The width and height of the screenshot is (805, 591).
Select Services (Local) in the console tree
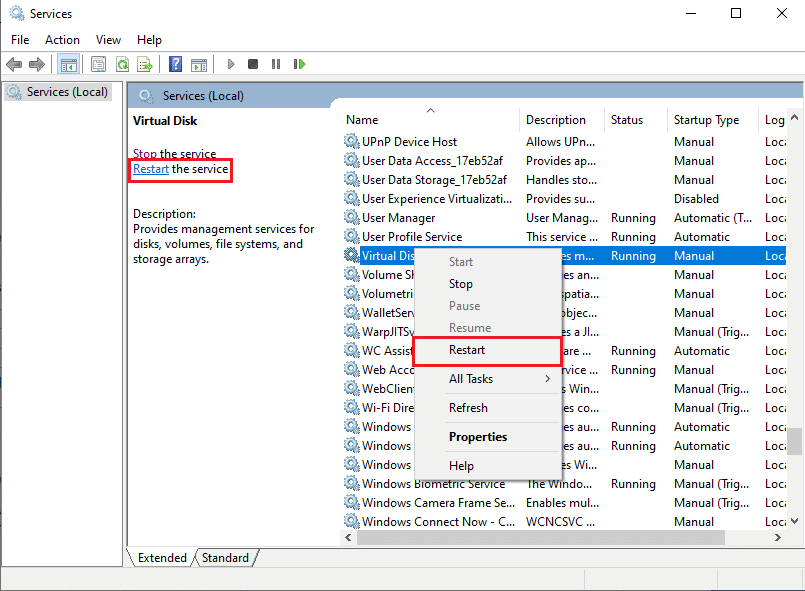tap(61, 92)
